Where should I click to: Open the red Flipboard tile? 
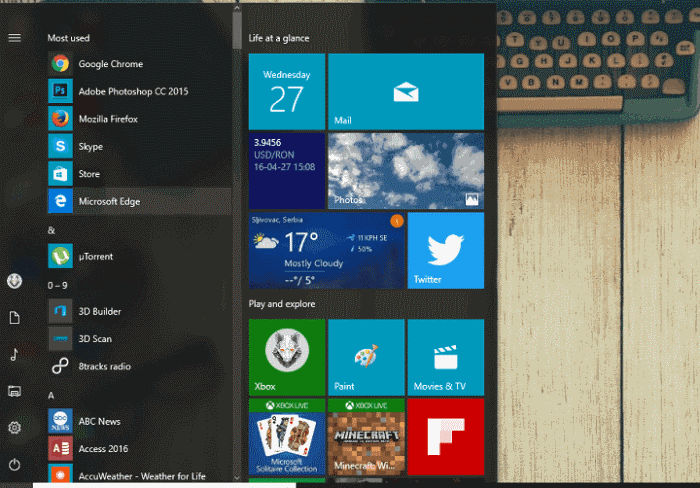pos(446,437)
